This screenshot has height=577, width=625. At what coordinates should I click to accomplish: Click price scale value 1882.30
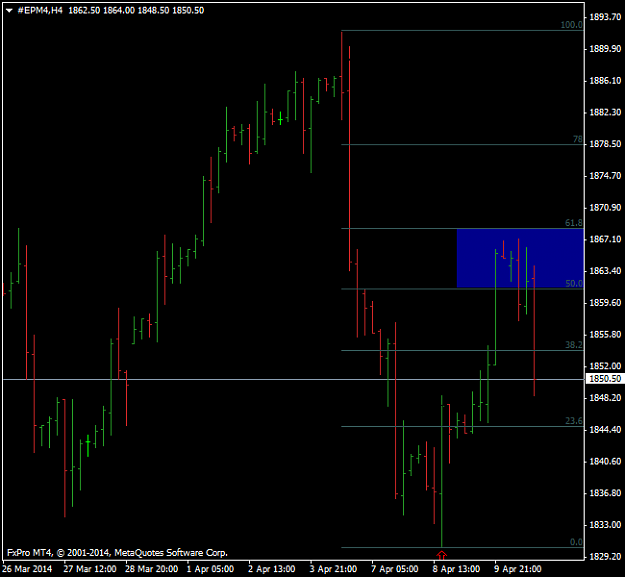pyautogui.click(x=605, y=112)
